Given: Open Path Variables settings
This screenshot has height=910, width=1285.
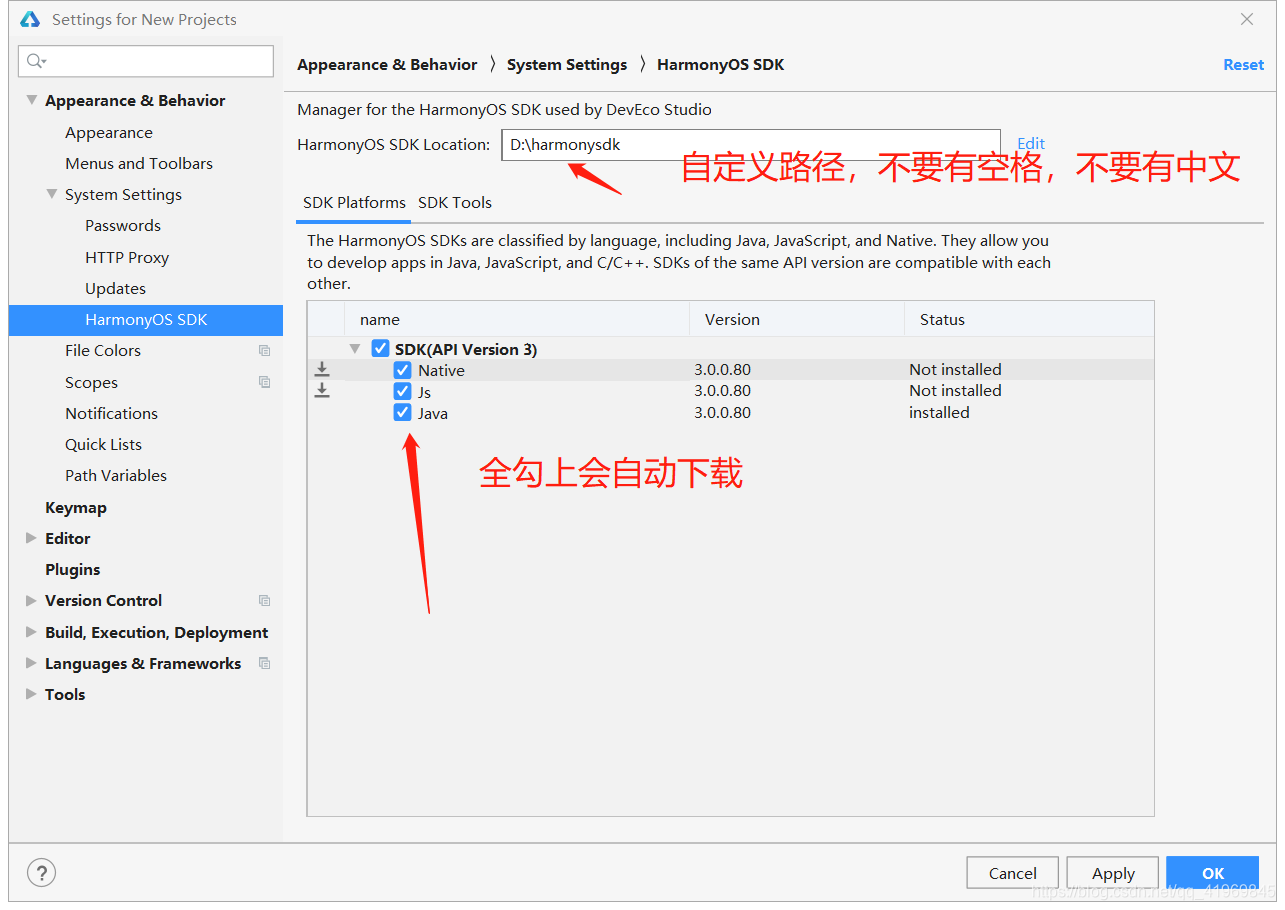Looking at the screenshot, I should click(x=116, y=475).
